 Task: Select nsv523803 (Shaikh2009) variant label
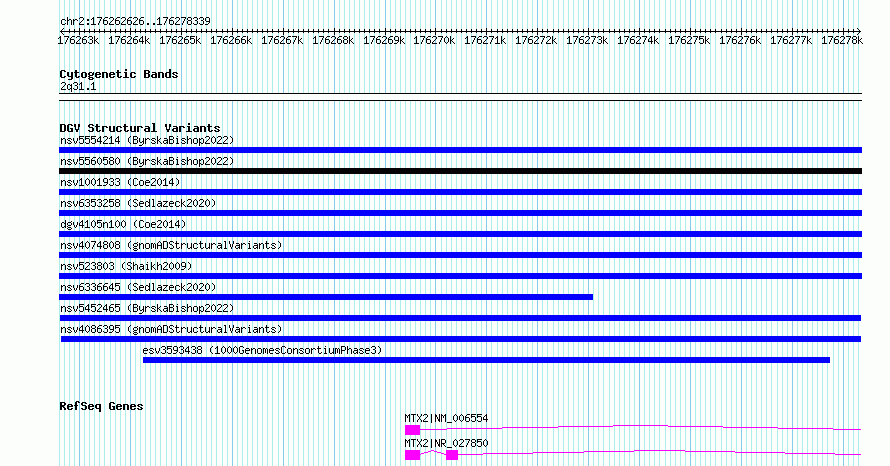pos(126,266)
